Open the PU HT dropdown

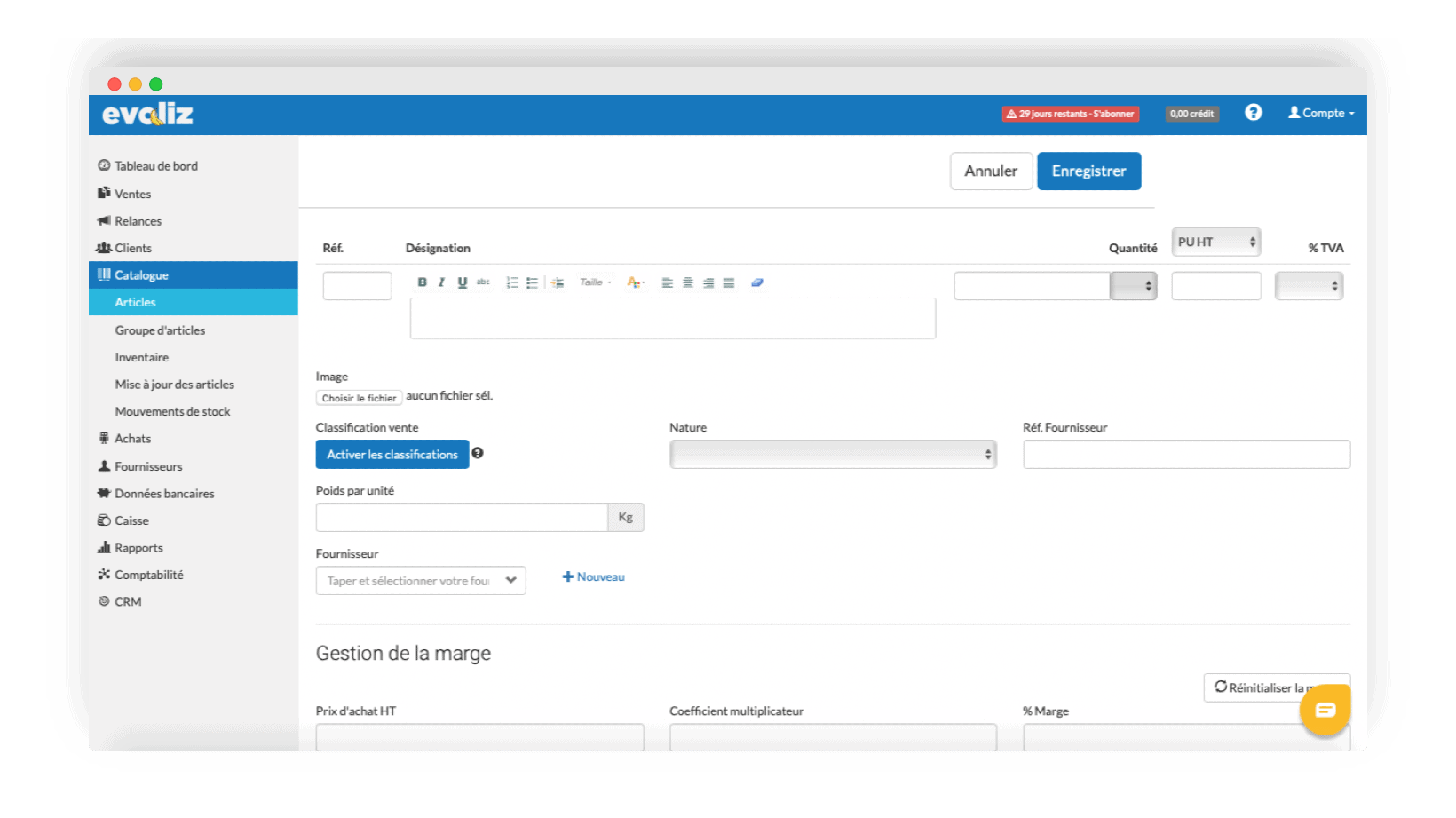tap(1215, 242)
